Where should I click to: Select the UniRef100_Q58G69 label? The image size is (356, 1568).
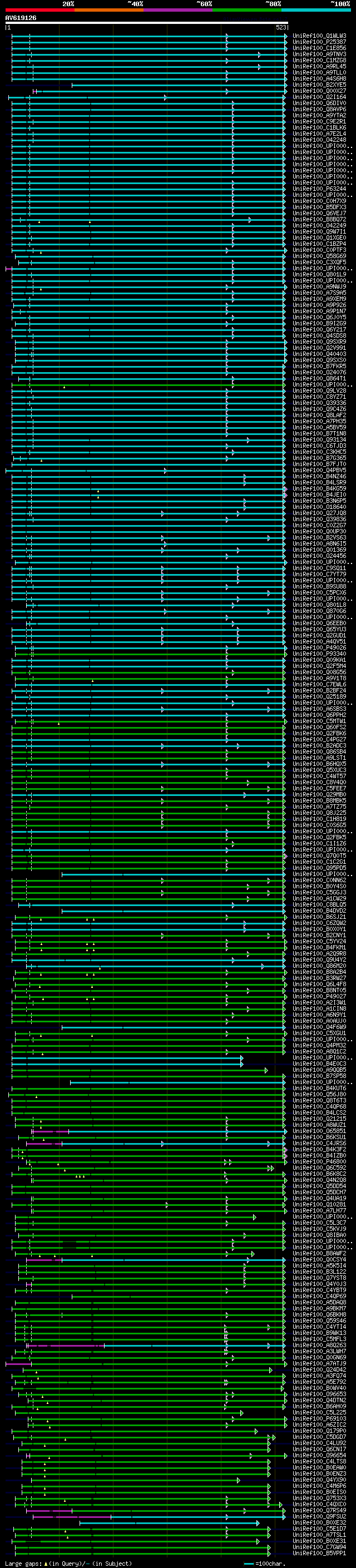click(319, 256)
